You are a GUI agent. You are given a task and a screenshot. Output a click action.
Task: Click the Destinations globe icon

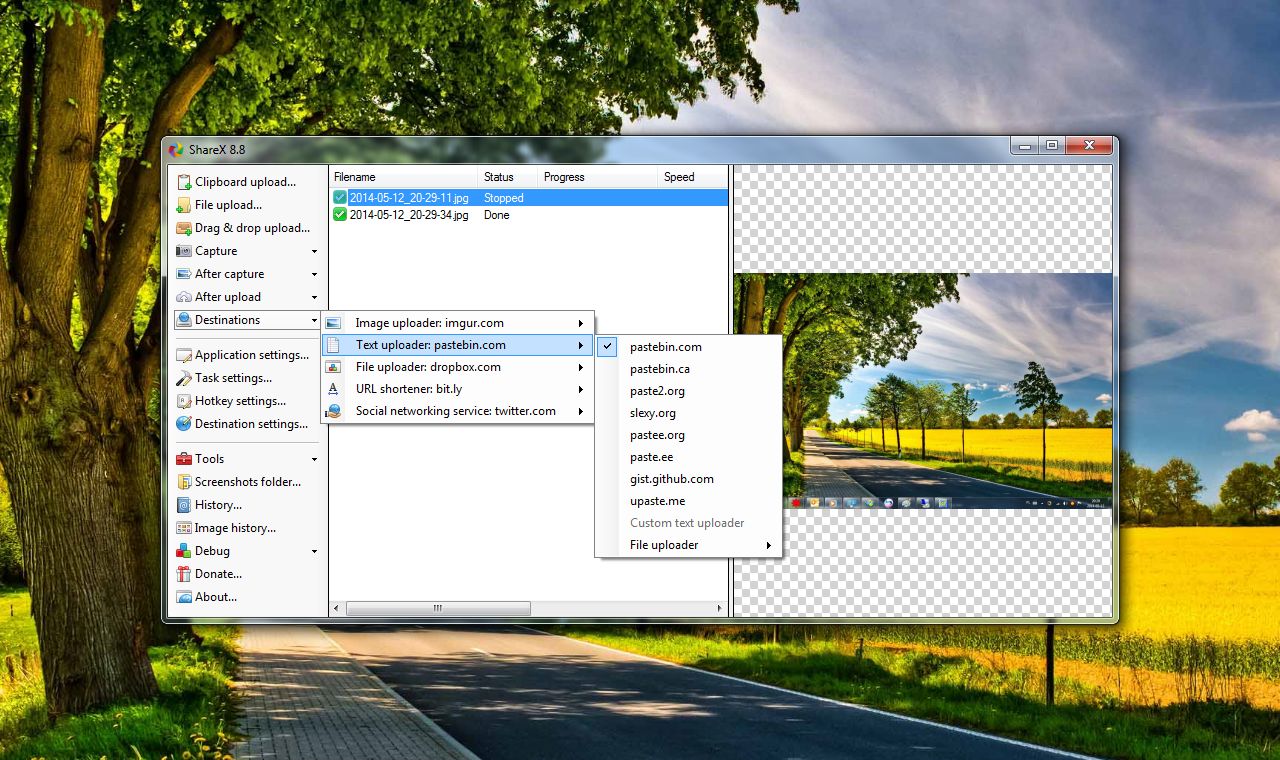pyautogui.click(x=184, y=320)
